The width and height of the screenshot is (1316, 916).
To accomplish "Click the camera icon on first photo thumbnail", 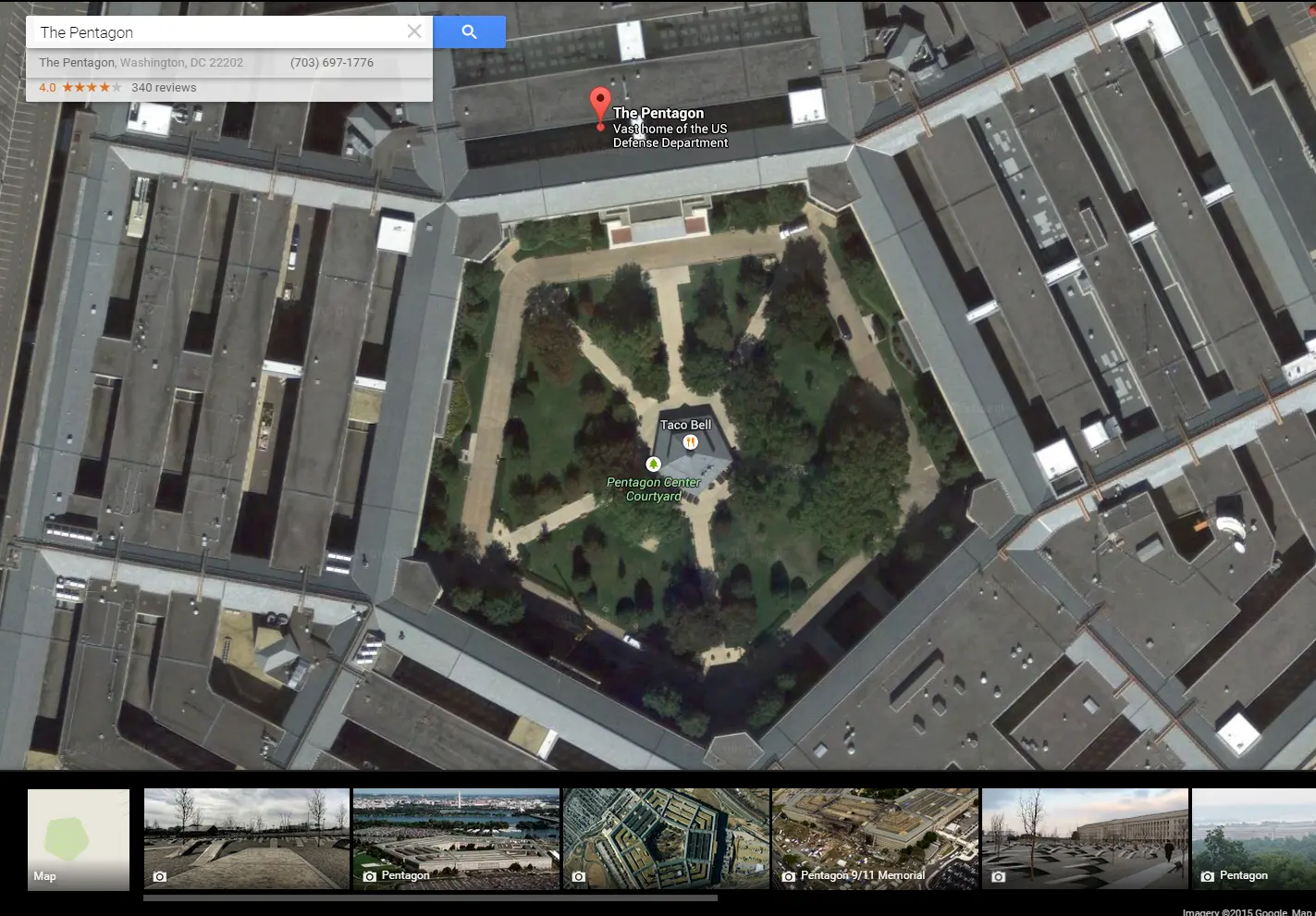I will (x=160, y=875).
